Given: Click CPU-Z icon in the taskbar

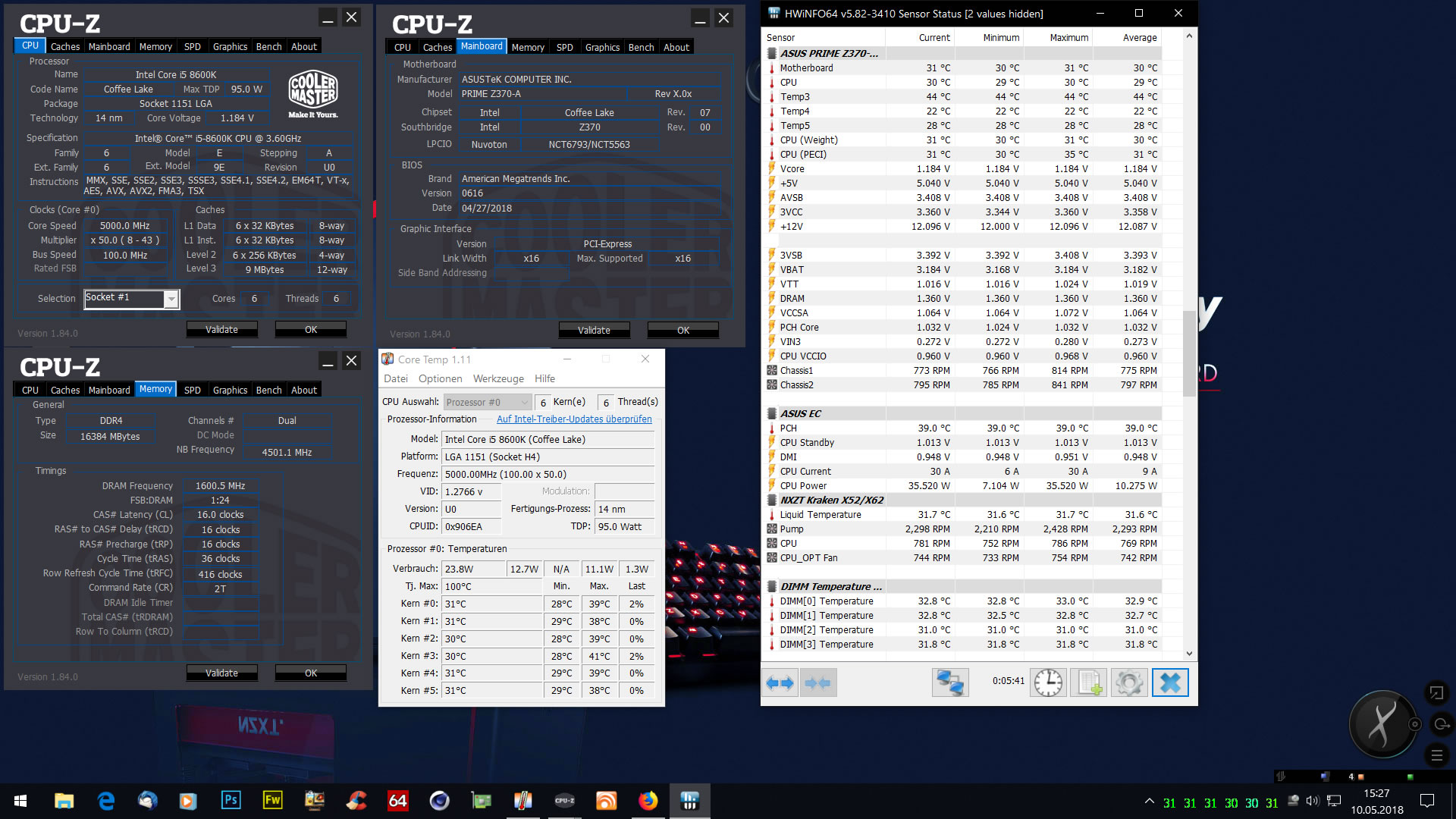Looking at the screenshot, I should pyautogui.click(x=565, y=801).
